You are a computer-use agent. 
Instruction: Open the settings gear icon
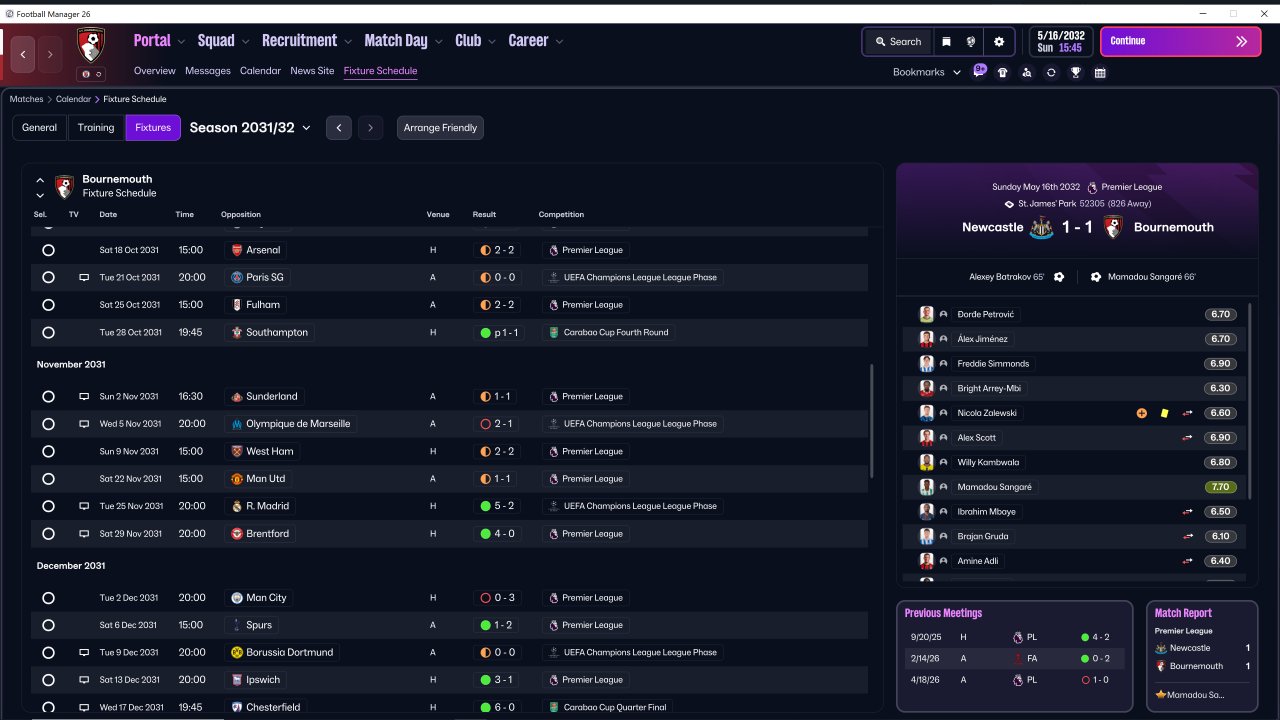point(999,42)
